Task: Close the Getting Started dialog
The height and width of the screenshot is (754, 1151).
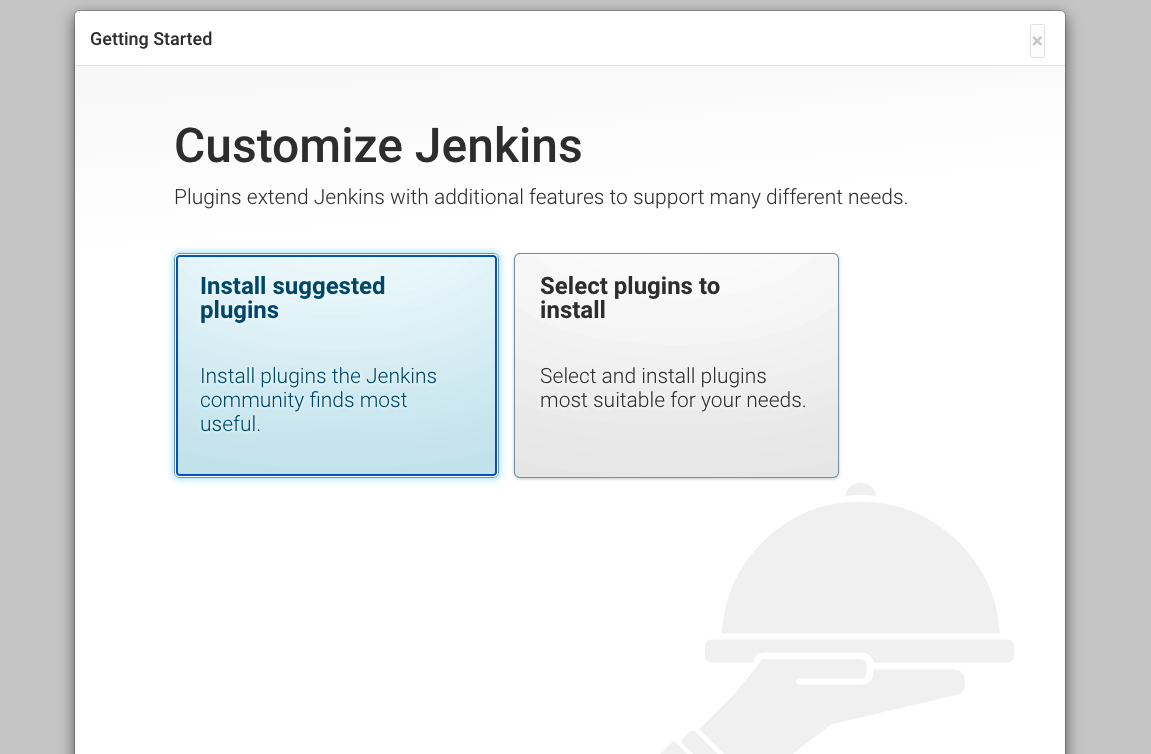Action: [x=1036, y=41]
